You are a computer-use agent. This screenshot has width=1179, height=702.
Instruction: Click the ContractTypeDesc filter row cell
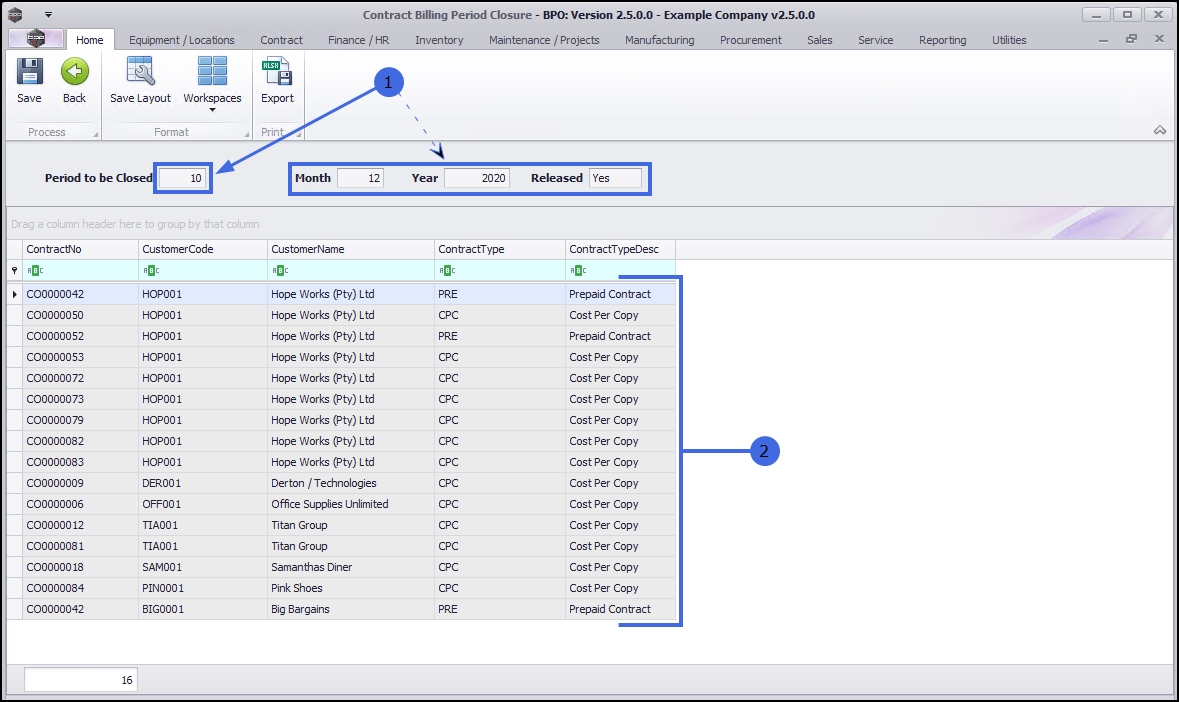[x=620, y=271]
